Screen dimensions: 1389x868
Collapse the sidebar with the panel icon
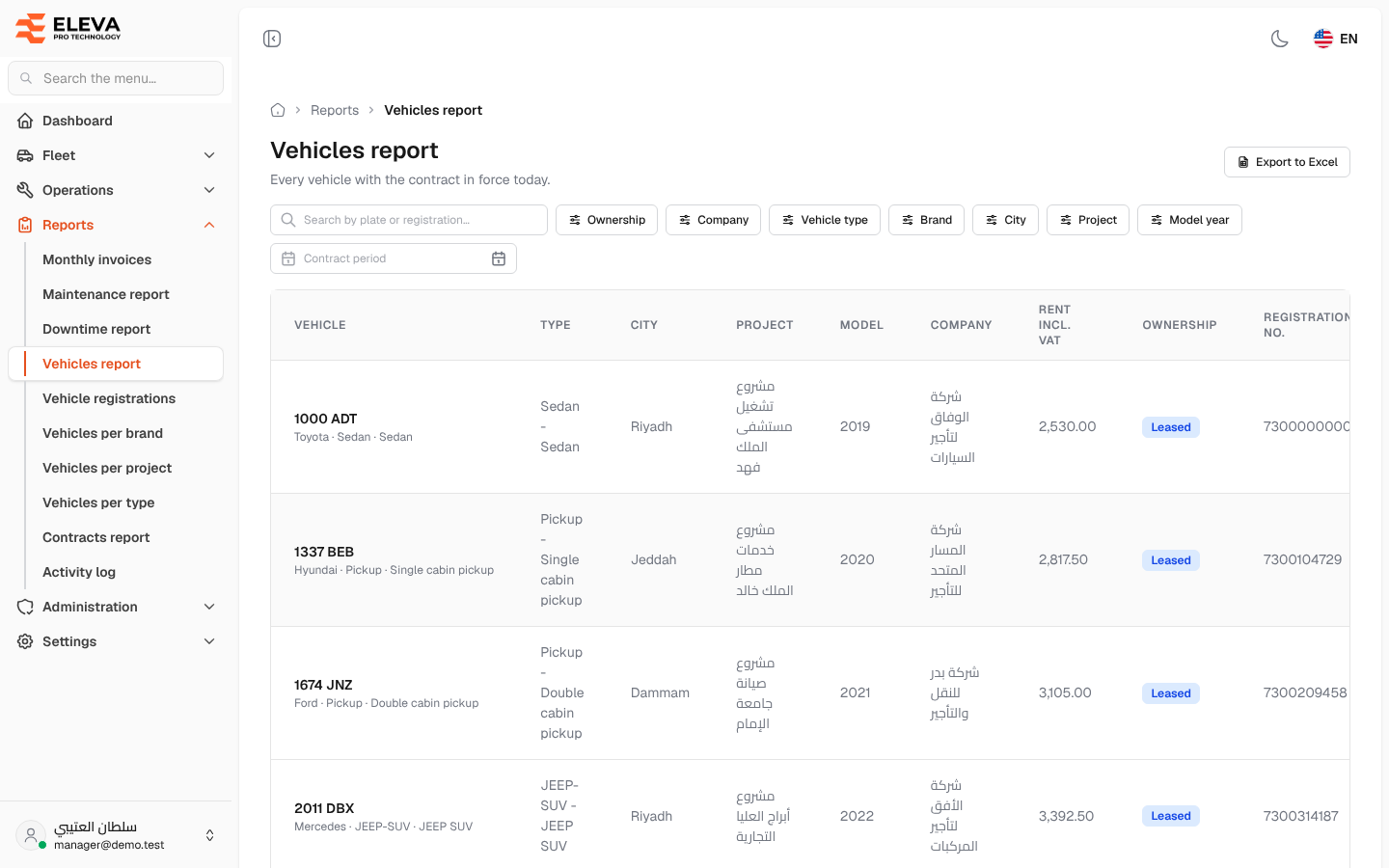click(x=272, y=39)
